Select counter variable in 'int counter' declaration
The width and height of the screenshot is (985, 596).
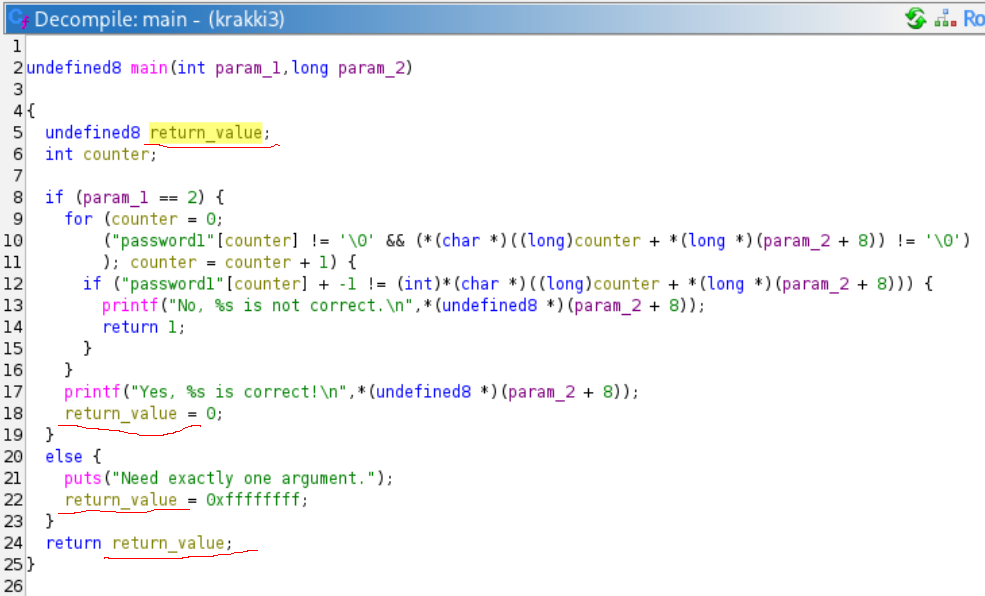pyautogui.click(x=119, y=154)
